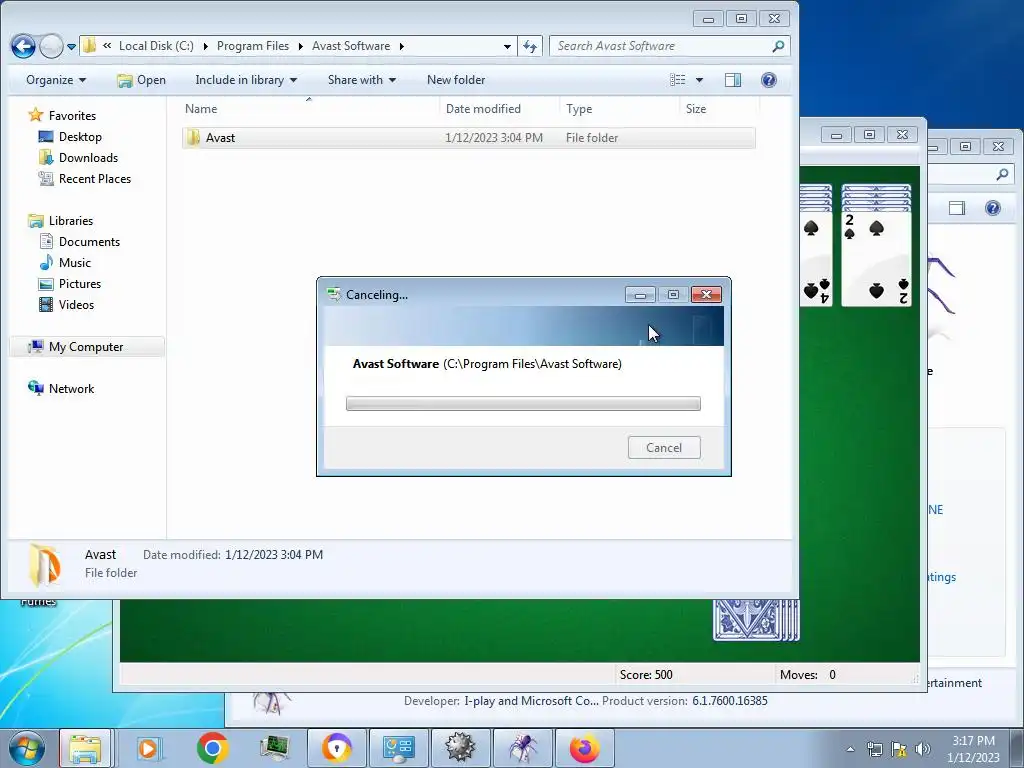The height and width of the screenshot is (768, 1024).
Task: Sort by Date modified column header
Action: pyautogui.click(x=499, y=108)
